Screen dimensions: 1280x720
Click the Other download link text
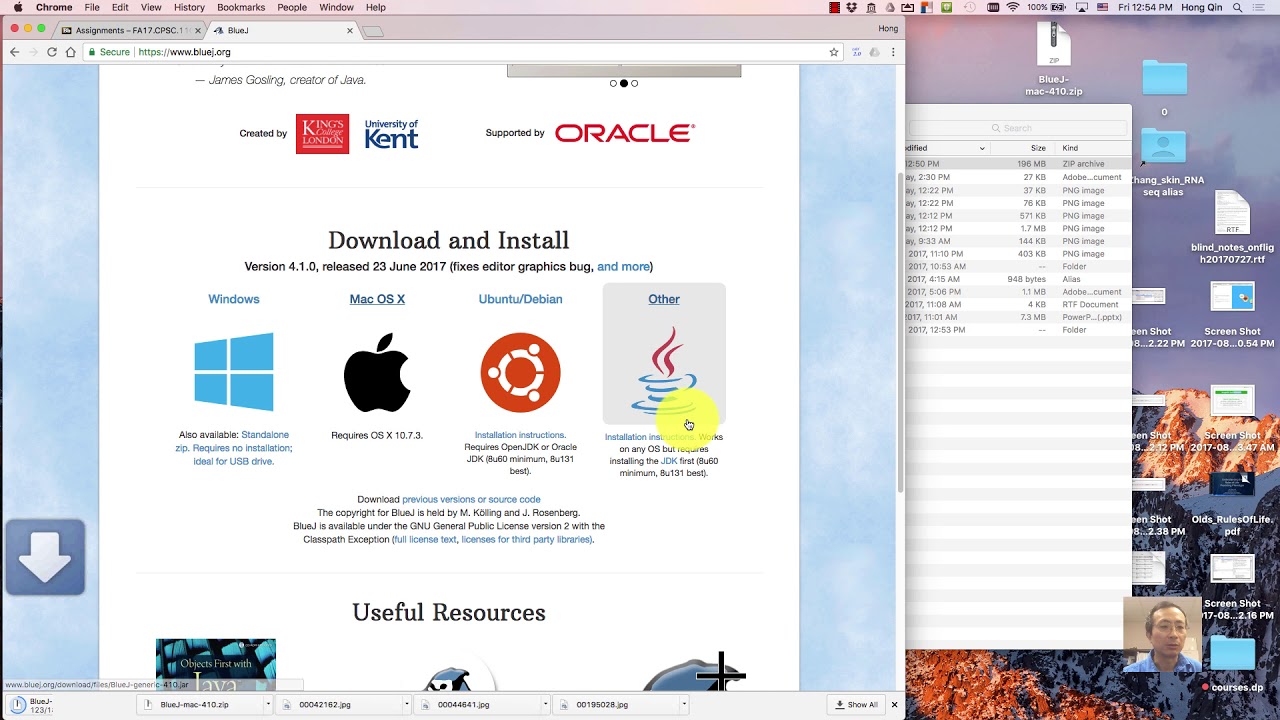tap(664, 299)
